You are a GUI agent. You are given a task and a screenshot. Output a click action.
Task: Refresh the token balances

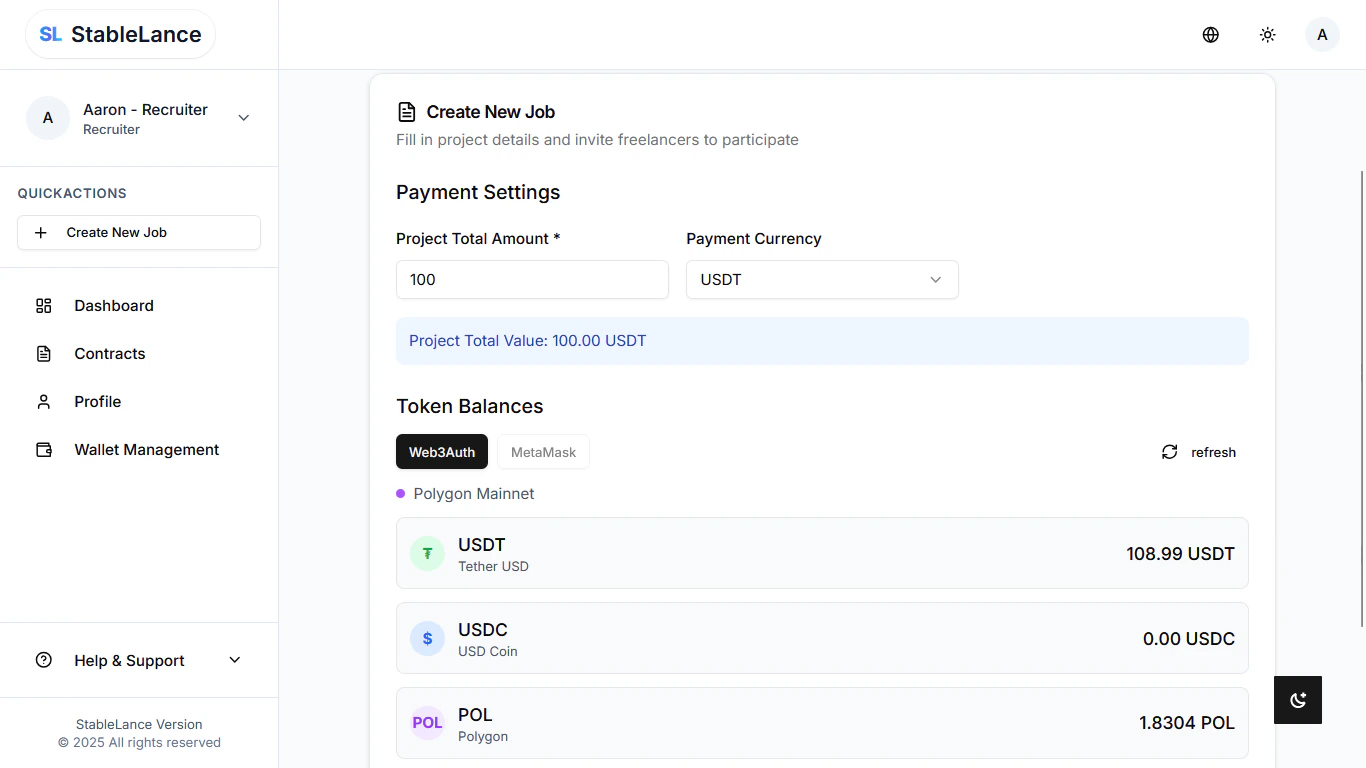coord(1197,452)
